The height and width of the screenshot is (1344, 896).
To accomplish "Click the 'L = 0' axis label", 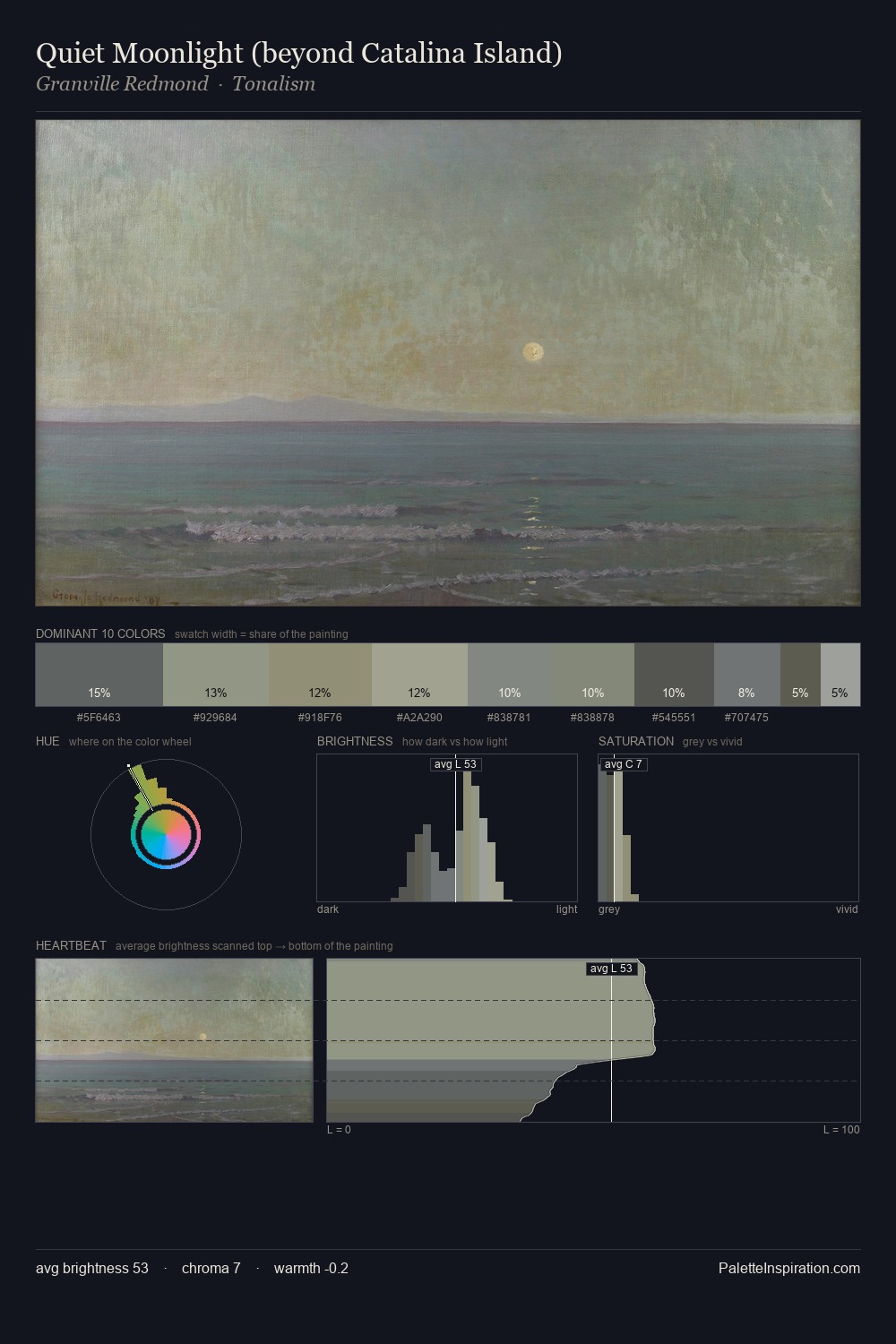I will coord(339,1130).
